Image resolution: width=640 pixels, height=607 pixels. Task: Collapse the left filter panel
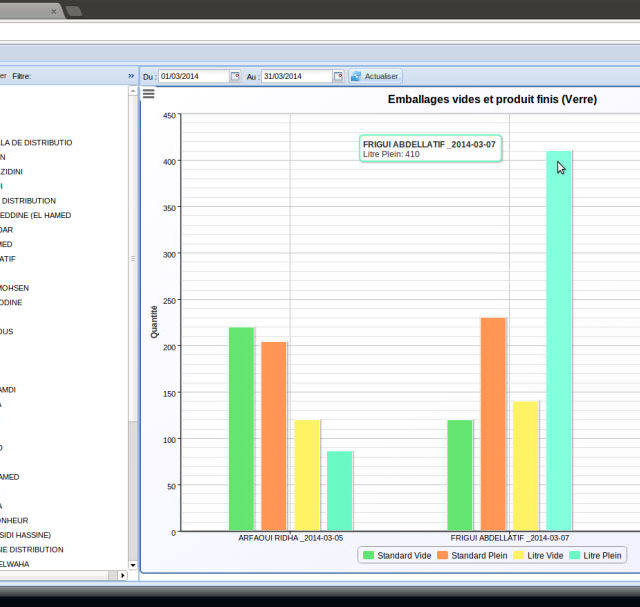pyautogui.click(x=131, y=75)
